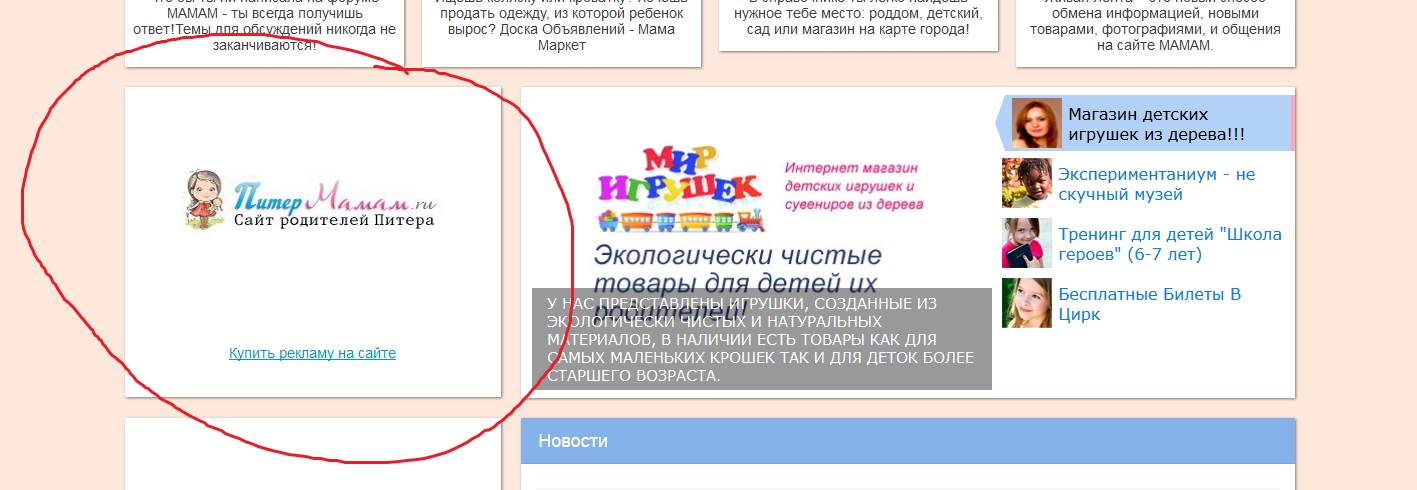Click the forum card text mentioning 'форуме МАМАМ'

tap(265, 28)
